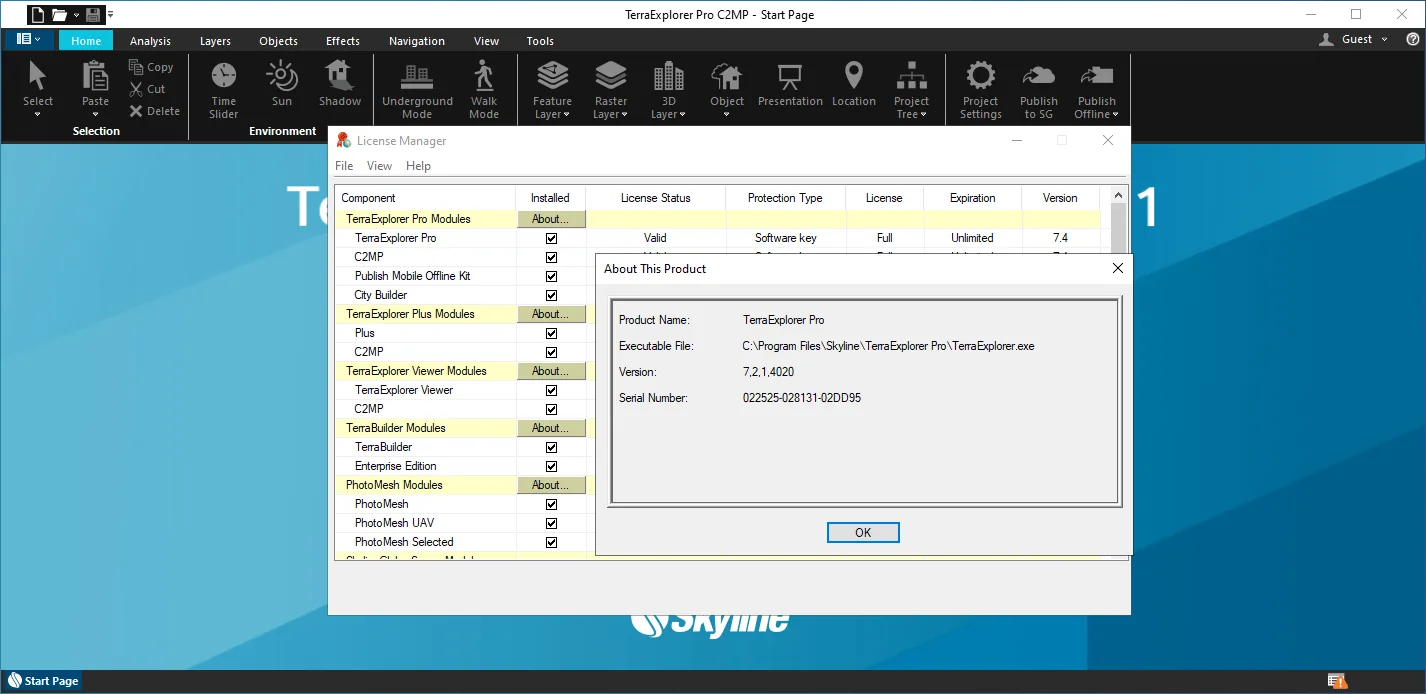Open the Tools ribbon tab
This screenshot has width=1426, height=694.
point(540,41)
